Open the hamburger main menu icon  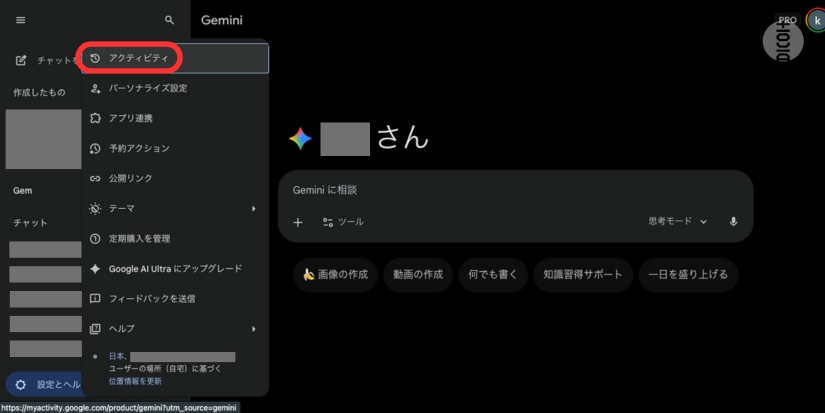point(20,20)
